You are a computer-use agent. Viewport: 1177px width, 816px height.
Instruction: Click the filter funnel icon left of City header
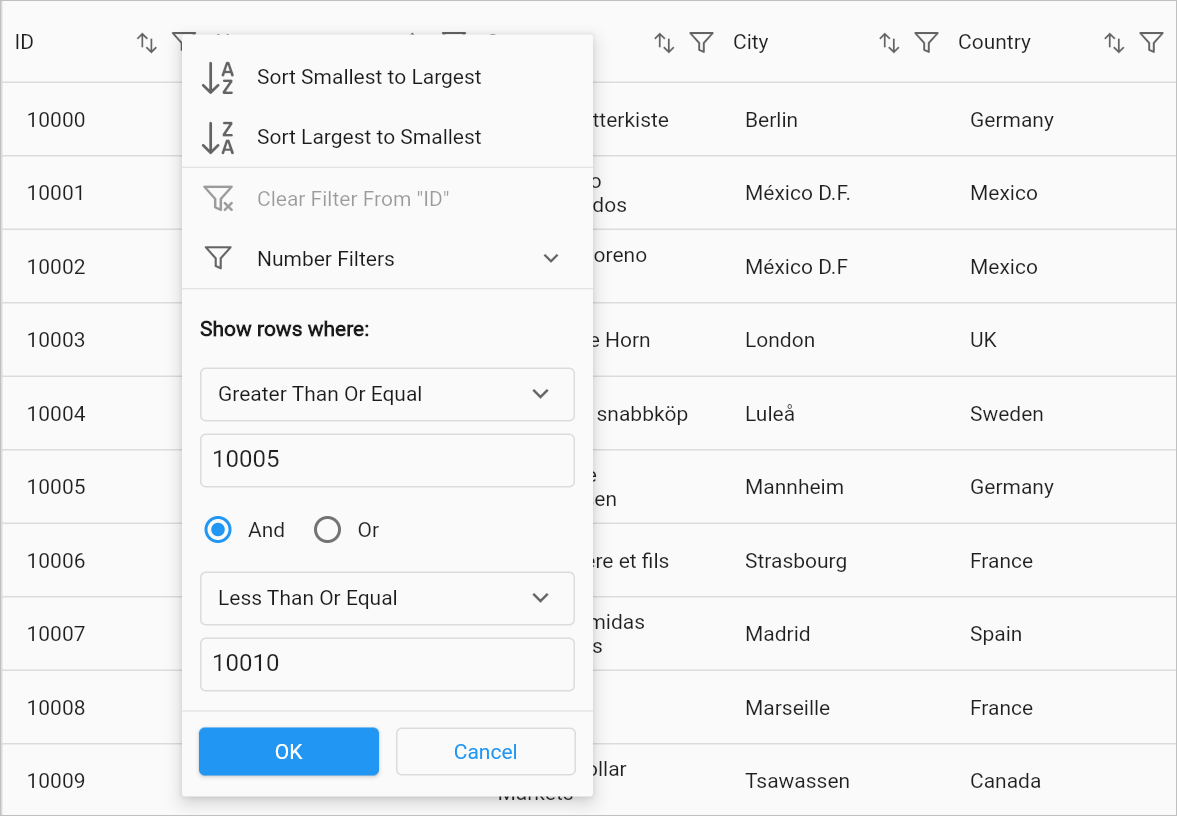[701, 43]
